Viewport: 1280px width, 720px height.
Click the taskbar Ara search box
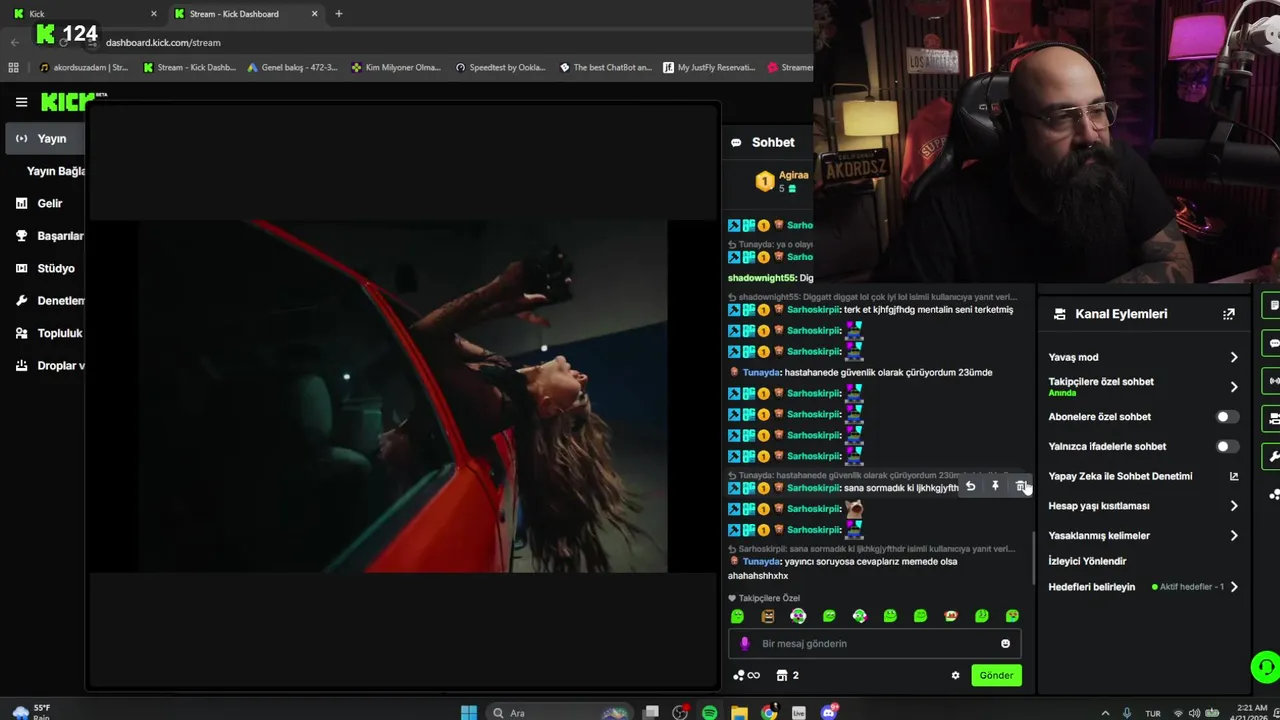point(560,712)
